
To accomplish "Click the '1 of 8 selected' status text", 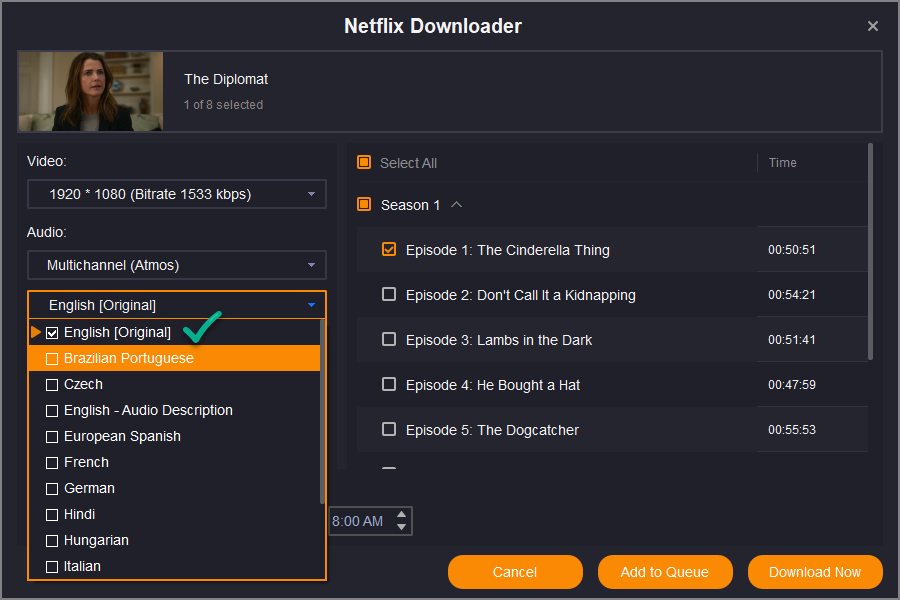I will (223, 104).
